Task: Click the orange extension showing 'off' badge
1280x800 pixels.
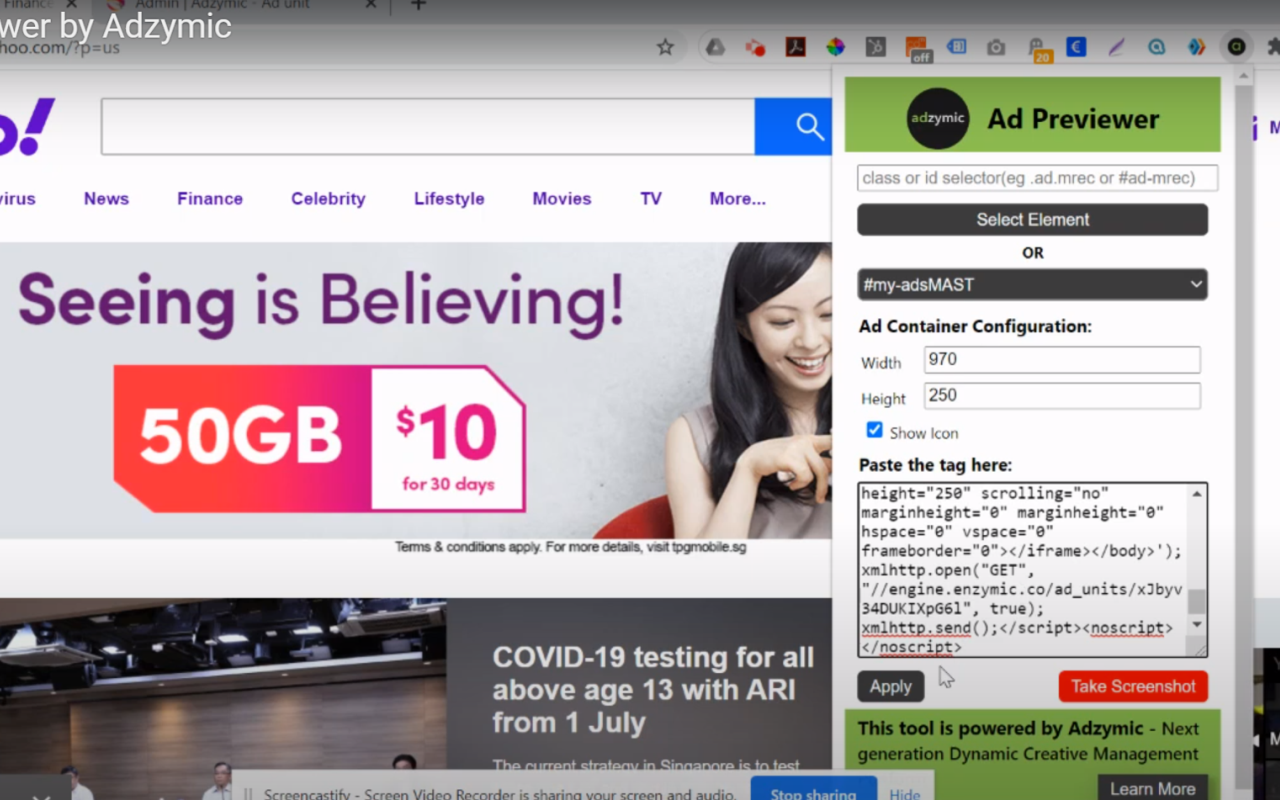Action: [x=917, y=48]
